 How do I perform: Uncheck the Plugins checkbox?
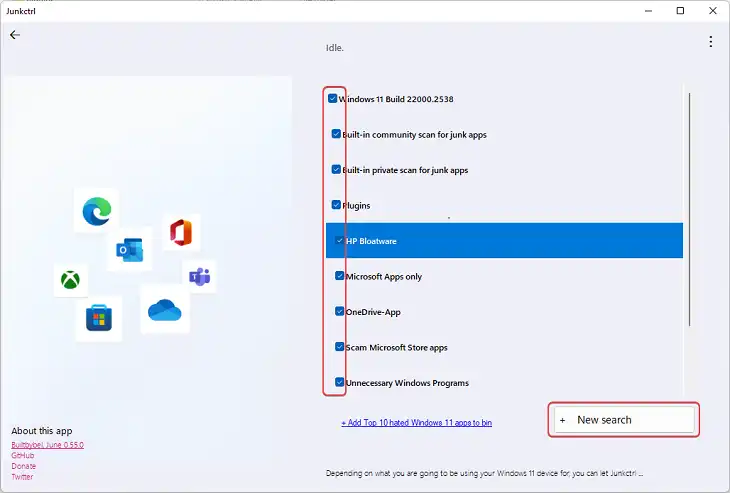tap(336, 205)
